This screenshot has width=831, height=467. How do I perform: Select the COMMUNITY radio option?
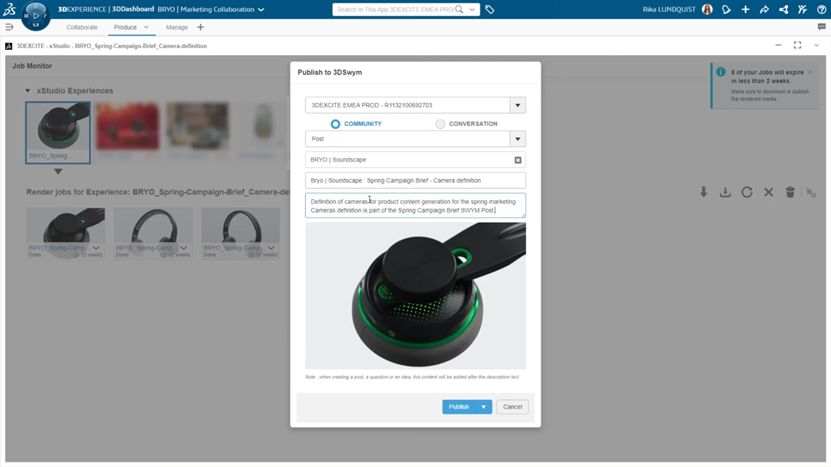(x=335, y=124)
